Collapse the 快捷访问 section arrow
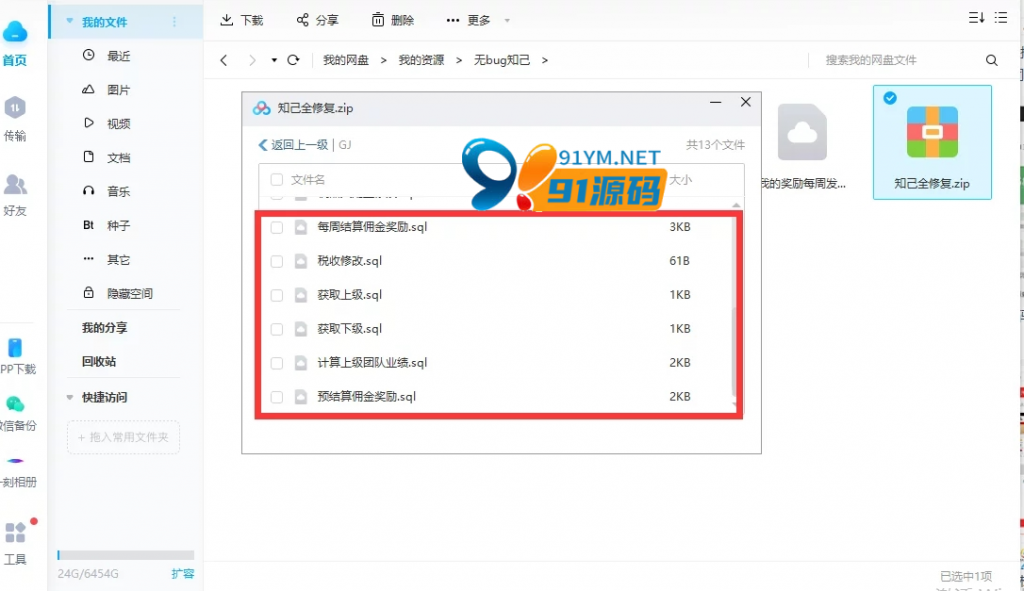This screenshot has width=1024, height=591. point(69,397)
